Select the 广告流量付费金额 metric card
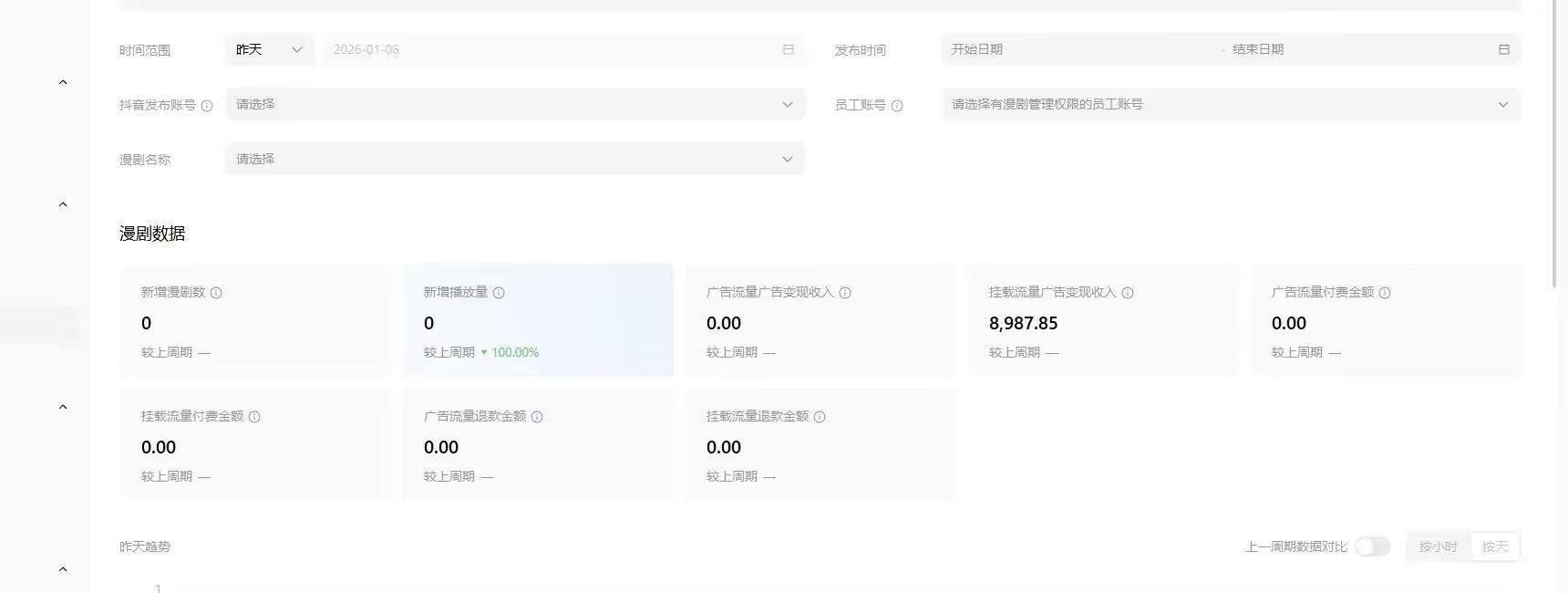This screenshot has width=1568, height=593. click(1386, 320)
